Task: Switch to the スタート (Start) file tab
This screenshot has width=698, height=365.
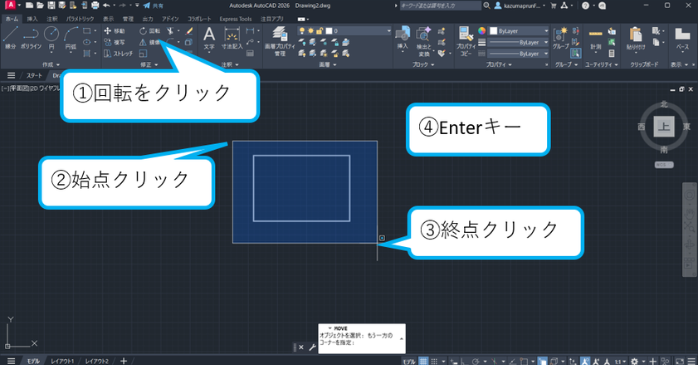Action: (34, 76)
